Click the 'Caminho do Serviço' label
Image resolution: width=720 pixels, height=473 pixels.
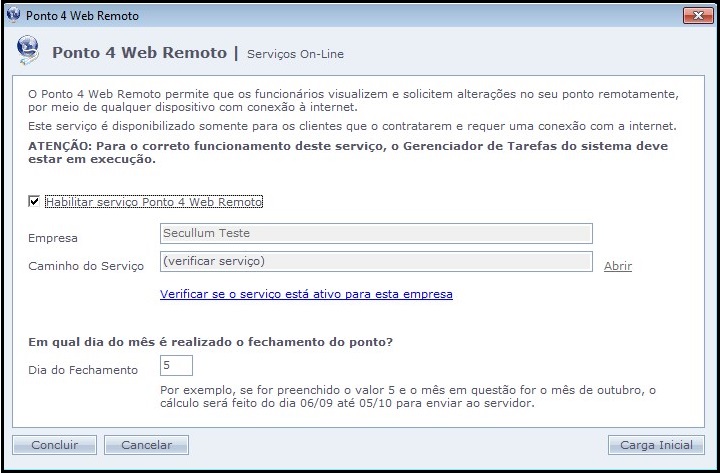(86, 266)
